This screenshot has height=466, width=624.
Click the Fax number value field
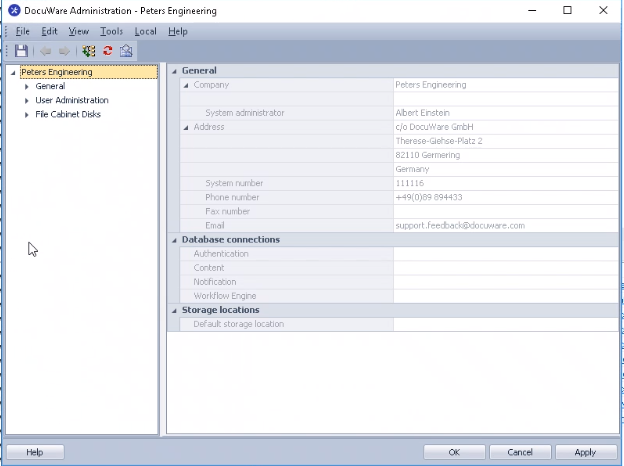point(505,211)
